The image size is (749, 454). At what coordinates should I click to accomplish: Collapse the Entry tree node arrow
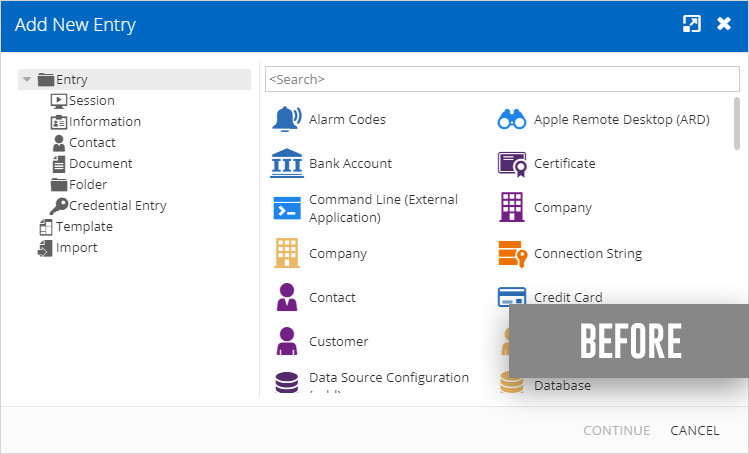click(x=27, y=80)
